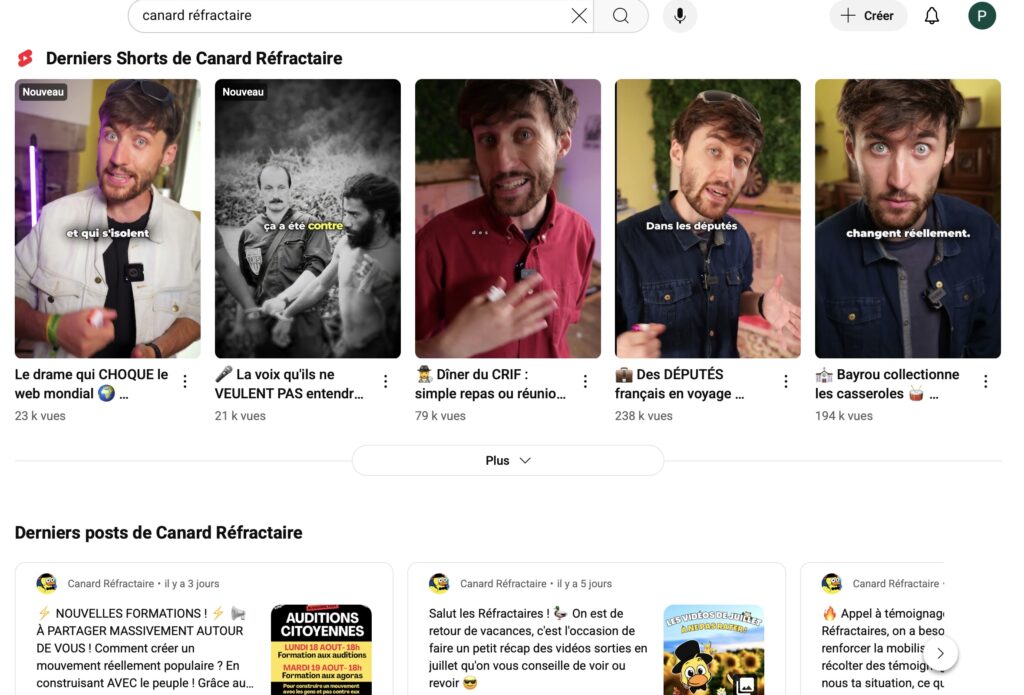Start voice search with the microphone icon
The height and width of the screenshot is (695, 1024).
tap(680, 16)
